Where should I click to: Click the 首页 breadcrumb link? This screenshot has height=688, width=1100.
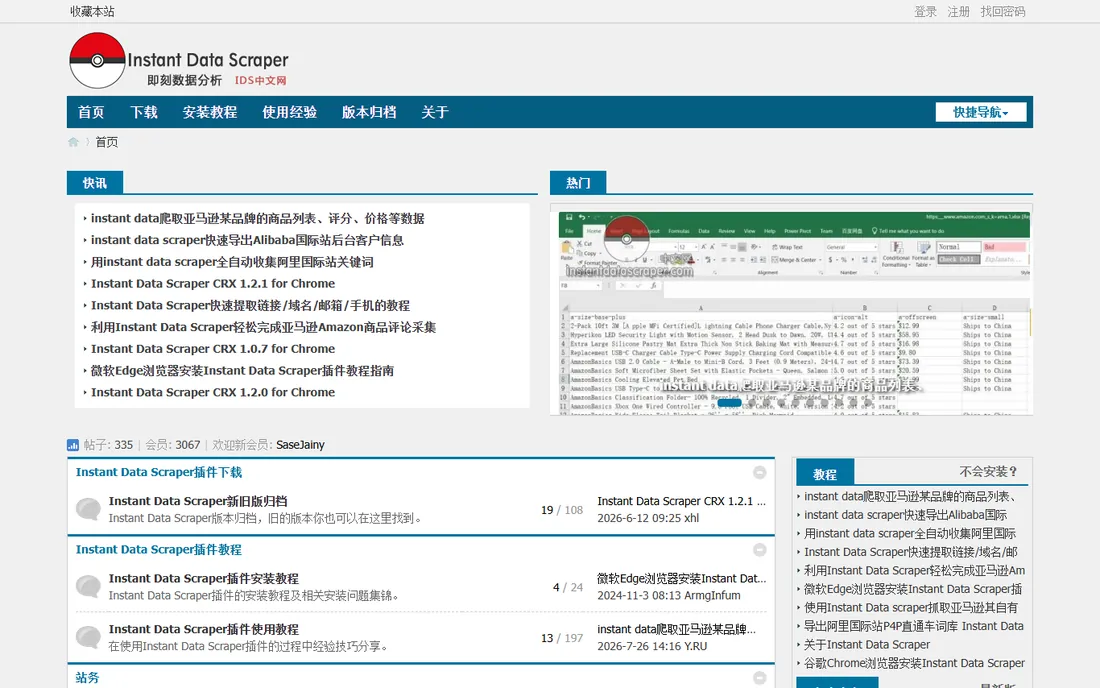pos(107,142)
